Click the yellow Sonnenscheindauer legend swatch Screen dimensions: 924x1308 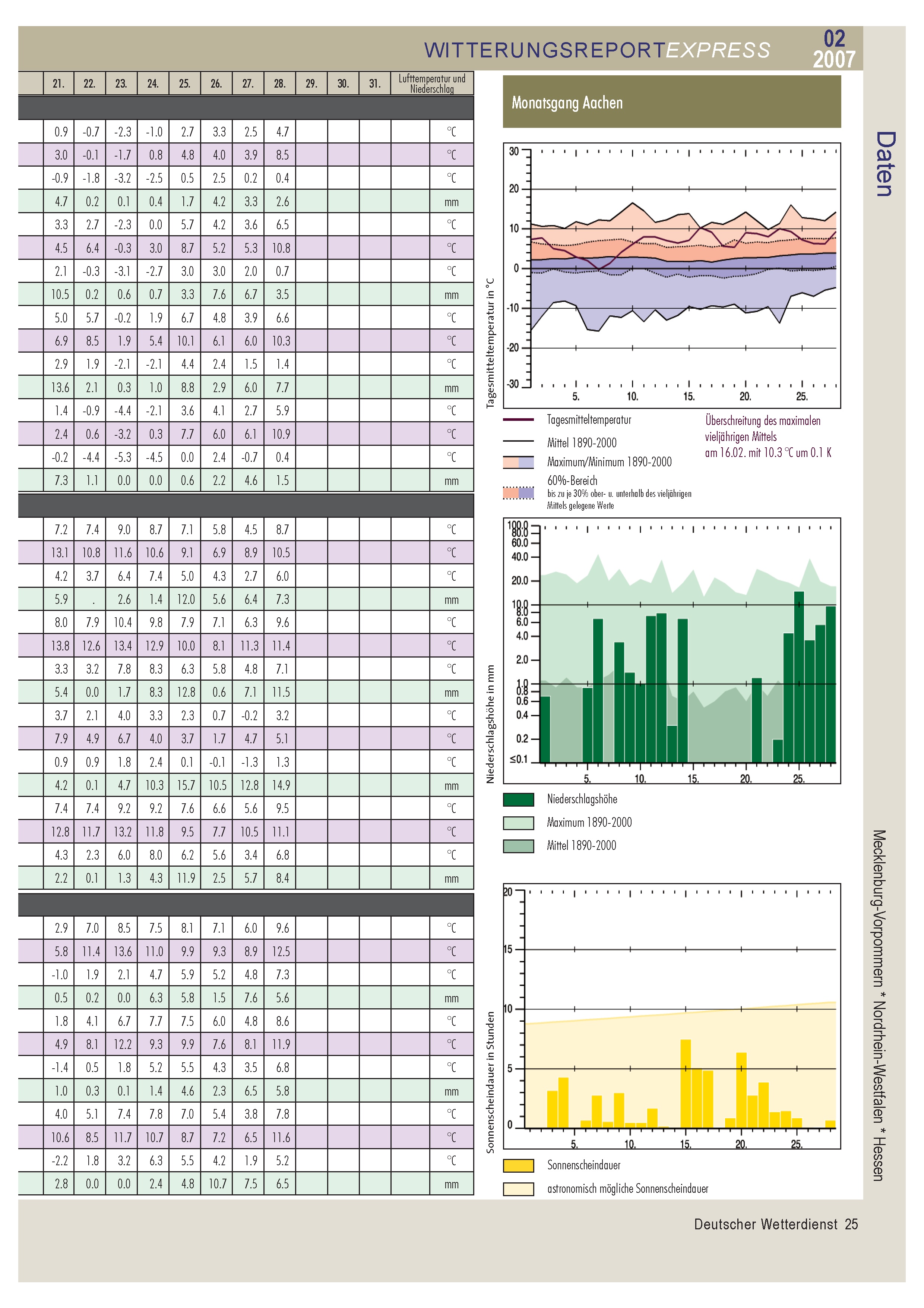coord(518,1166)
